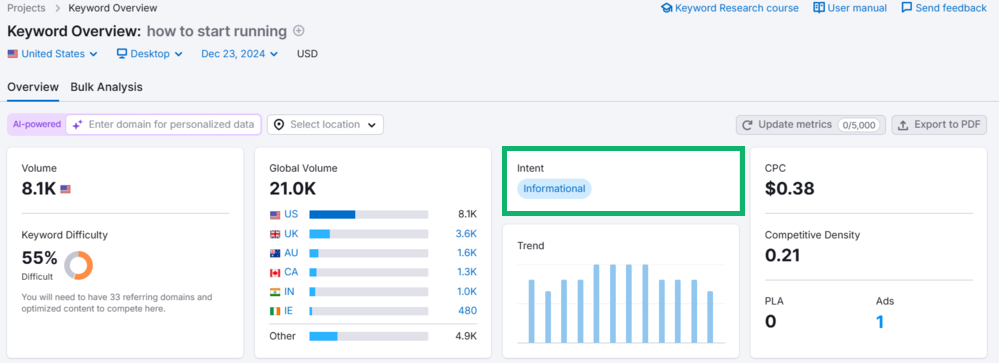Click the Send feedback speech bubble icon
Image resolution: width=999 pixels, height=363 pixels.
point(907,8)
